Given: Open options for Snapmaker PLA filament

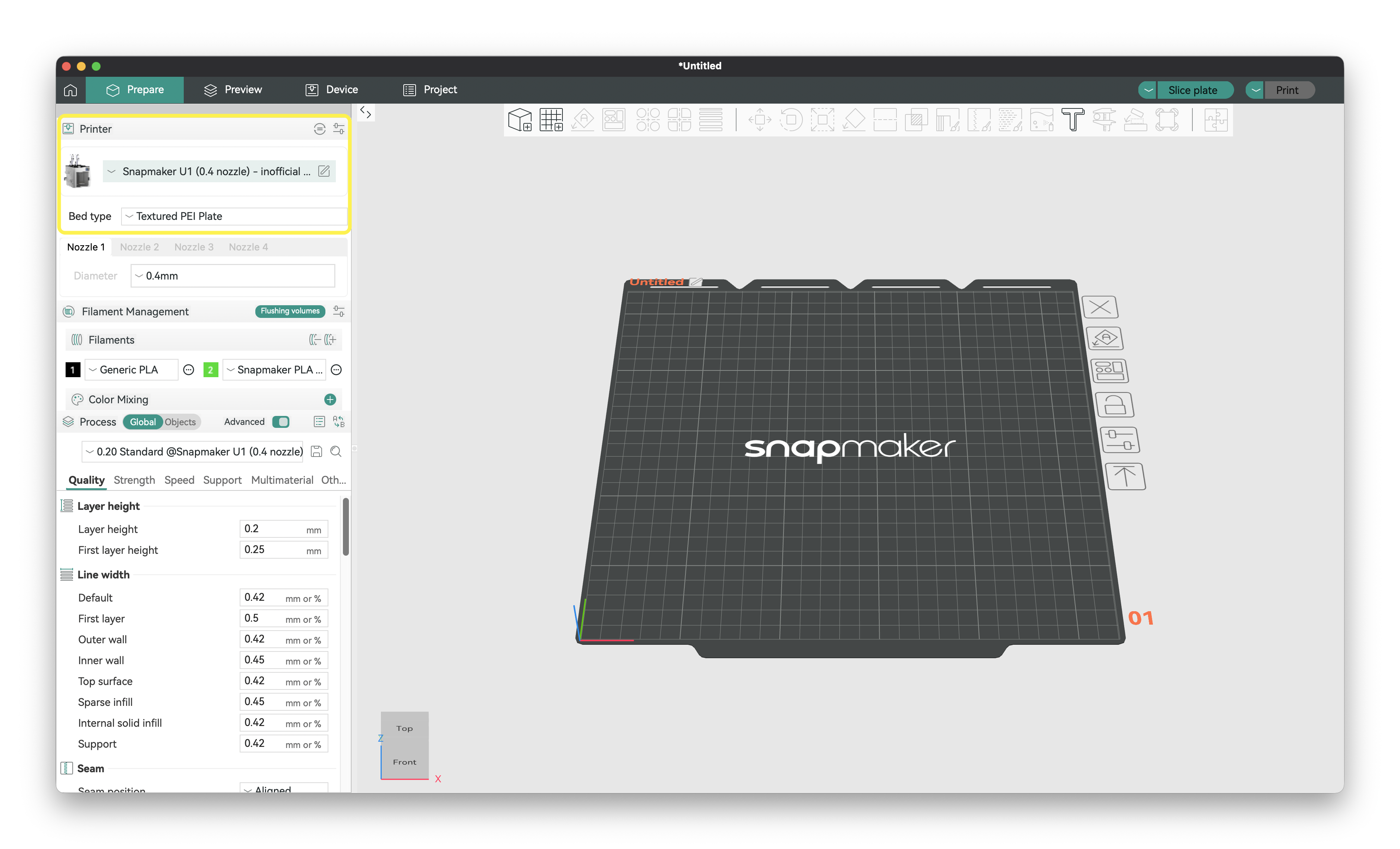Looking at the screenshot, I should (x=336, y=369).
